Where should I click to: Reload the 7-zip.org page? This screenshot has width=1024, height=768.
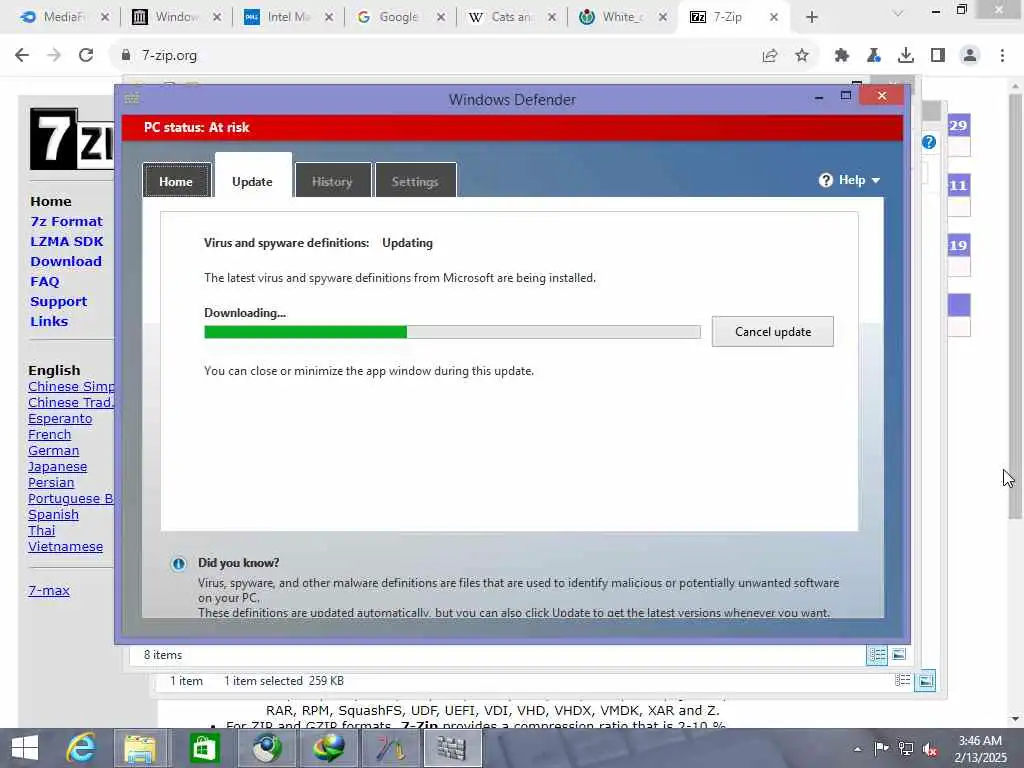coord(86,56)
